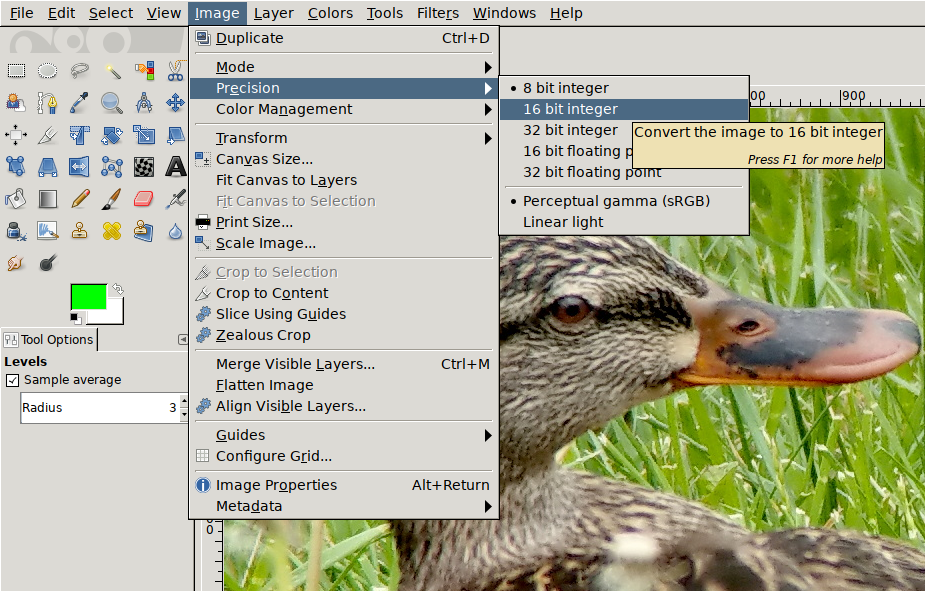This screenshot has height=591, width=925.
Task: Open the Filters menu
Action: 437,13
